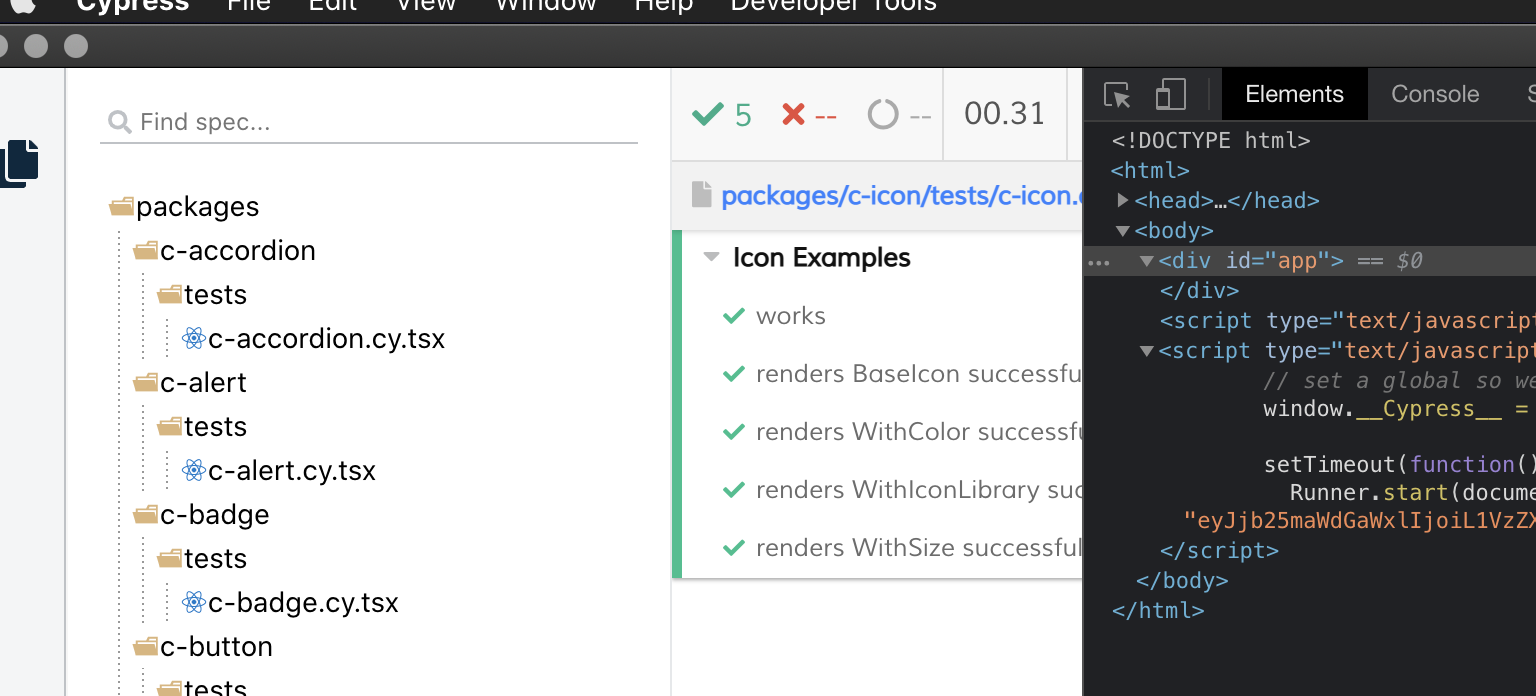Collapse the div id app element

pos(1147,261)
